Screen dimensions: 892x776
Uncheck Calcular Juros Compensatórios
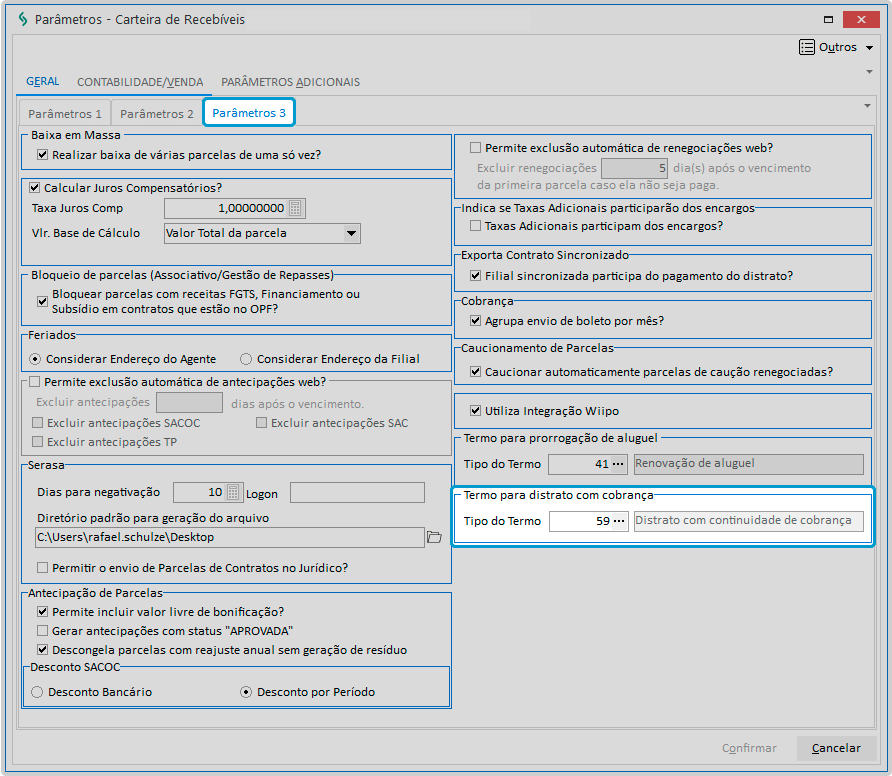[35, 188]
